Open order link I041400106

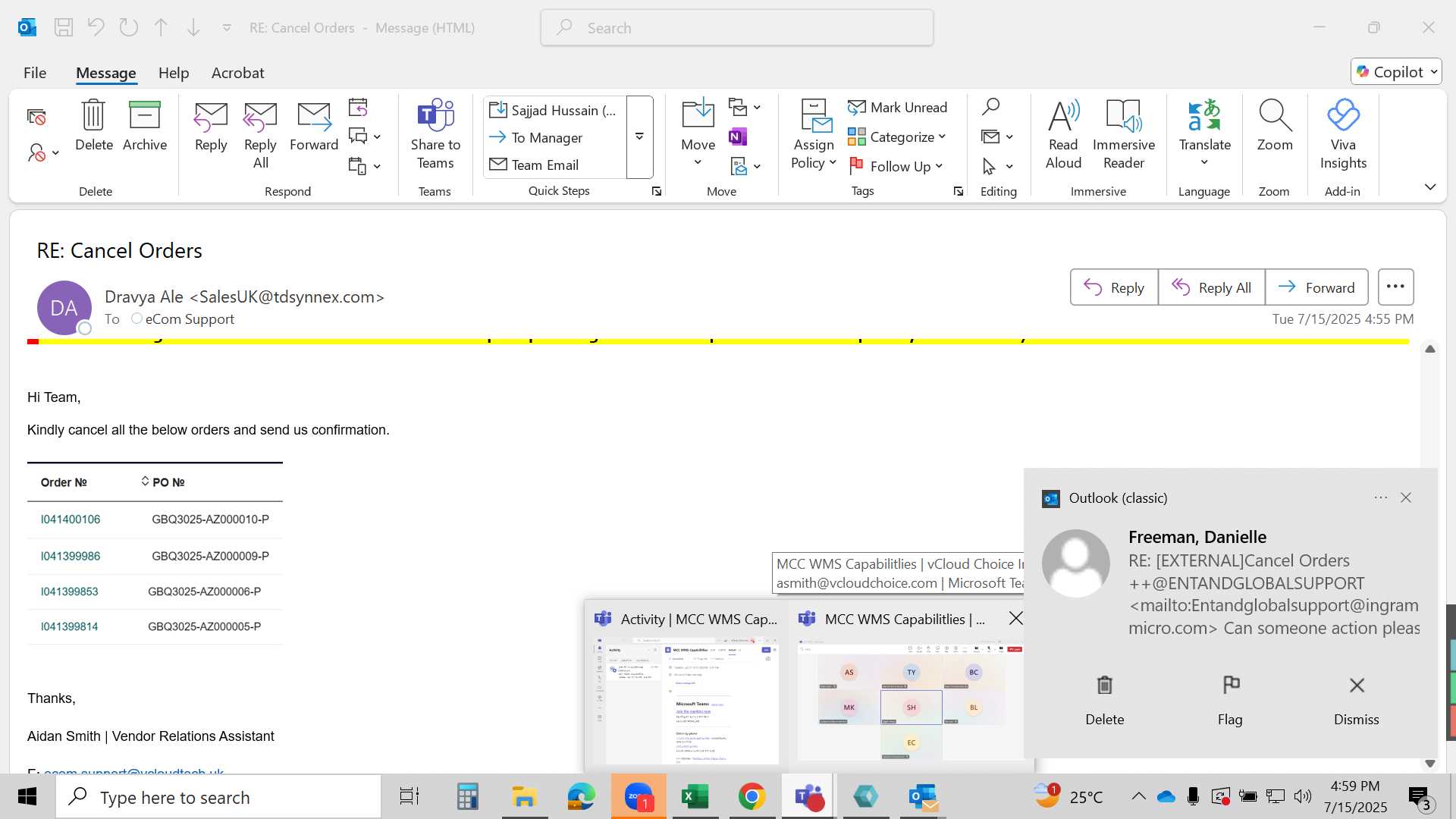[x=71, y=519]
